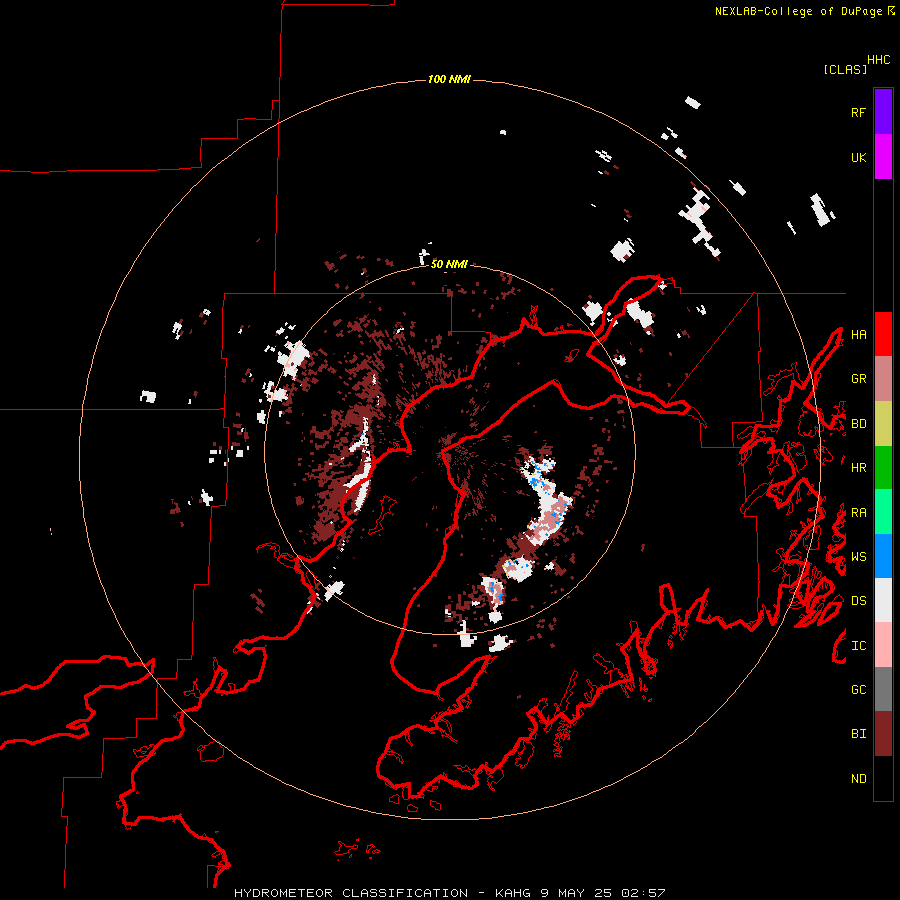Viewport: 900px width, 900px height.
Task: Select the GC gray legend swatch
Action: tap(883, 689)
